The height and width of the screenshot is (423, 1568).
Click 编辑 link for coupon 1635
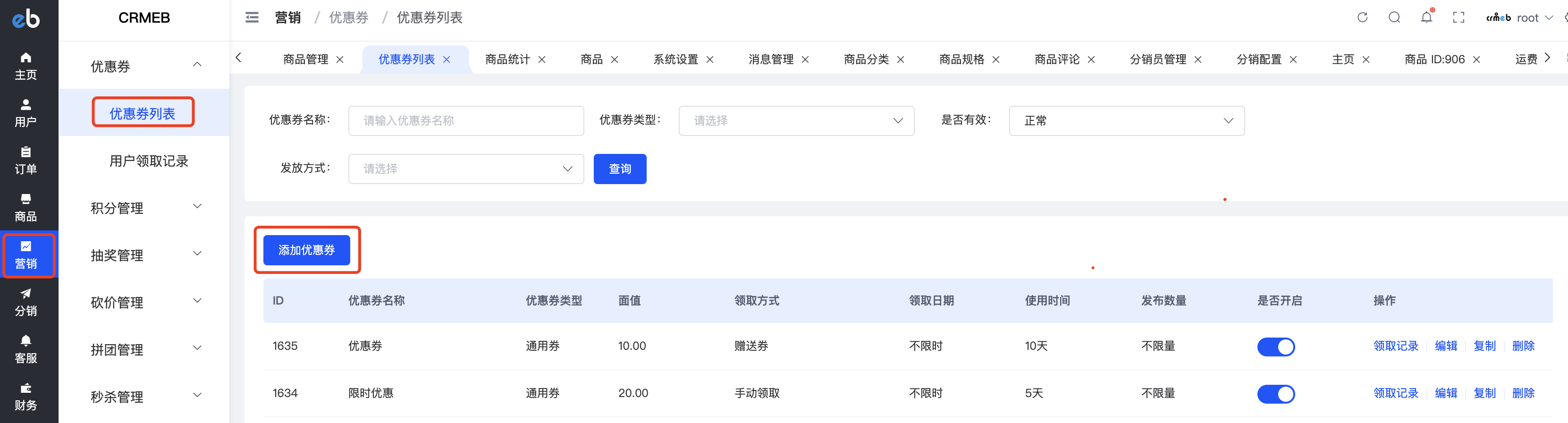coord(1446,346)
